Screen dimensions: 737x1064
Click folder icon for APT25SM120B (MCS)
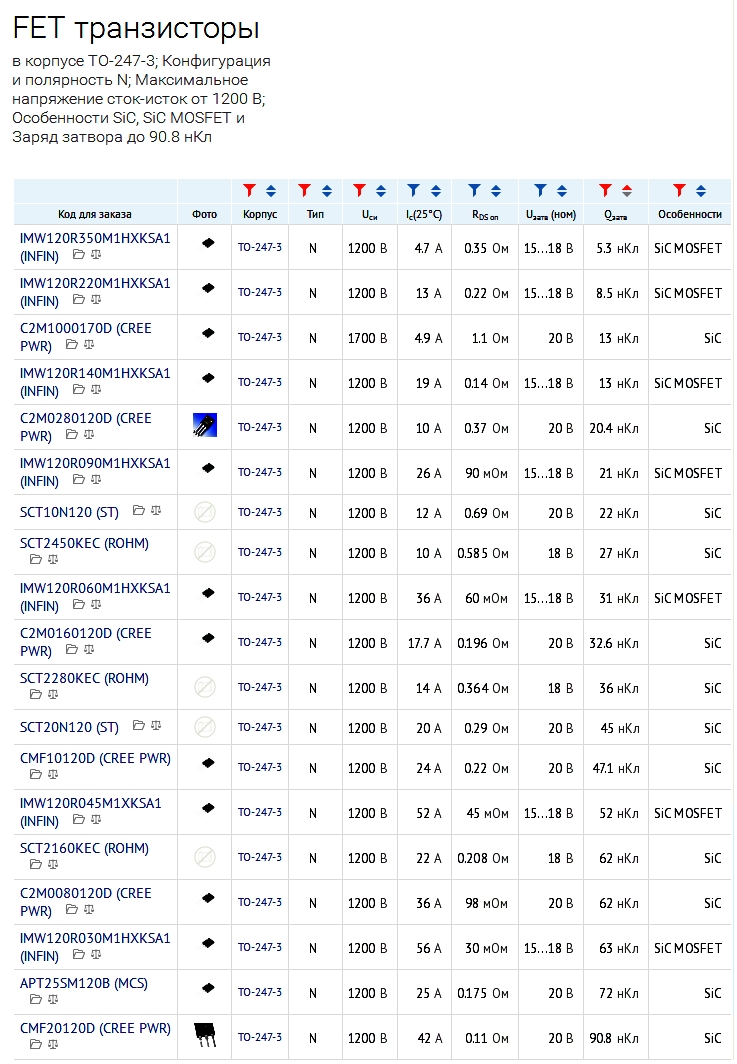pyautogui.click(x=36, y=999)
